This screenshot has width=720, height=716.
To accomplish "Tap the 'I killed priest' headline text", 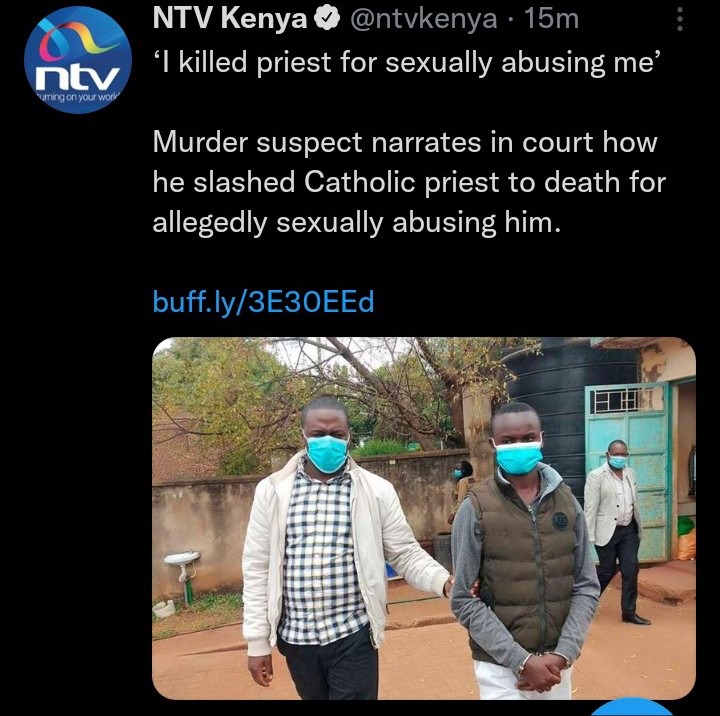I will pyautogui.click(x=406, y=62).
